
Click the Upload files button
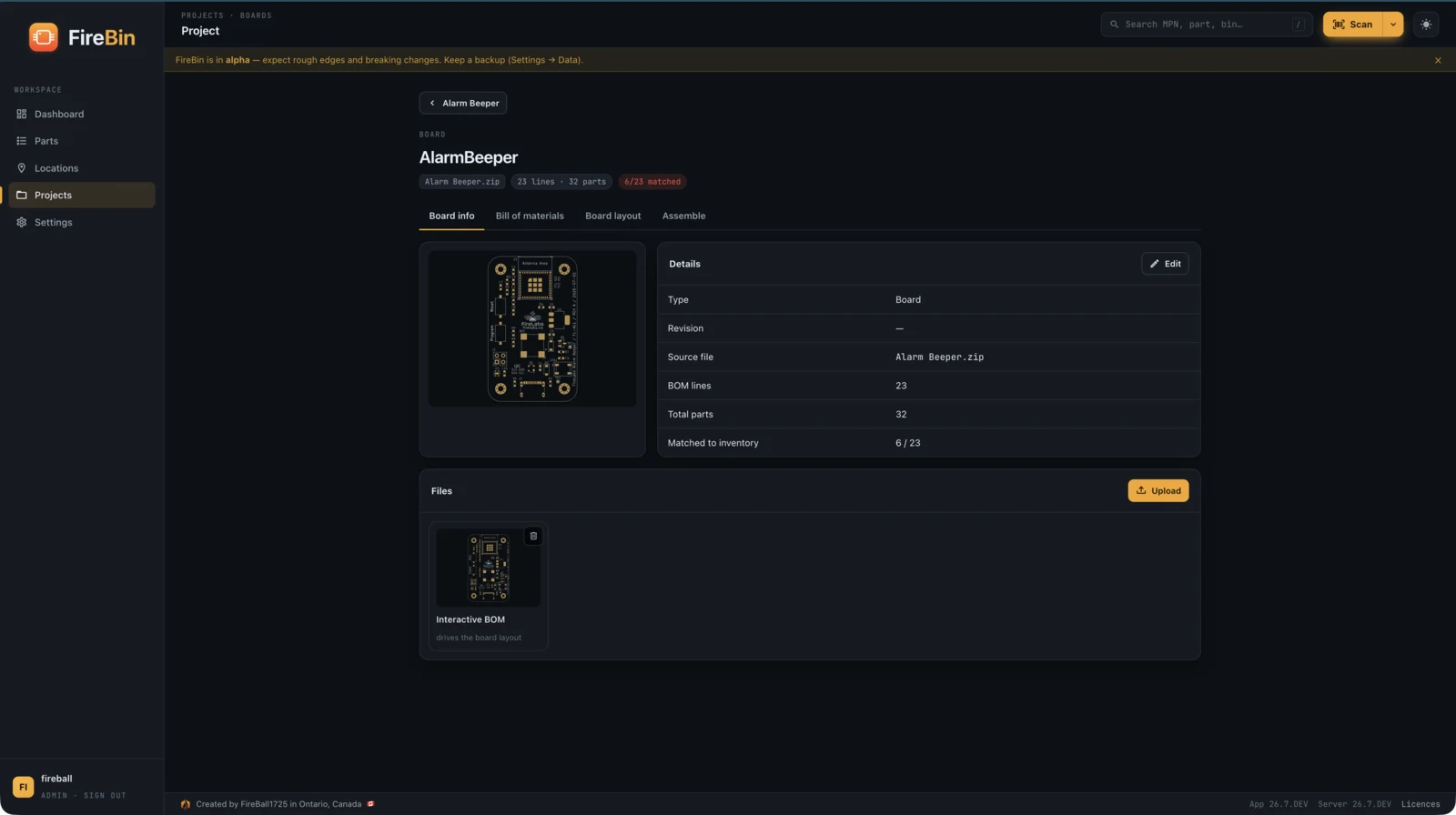1158,490
